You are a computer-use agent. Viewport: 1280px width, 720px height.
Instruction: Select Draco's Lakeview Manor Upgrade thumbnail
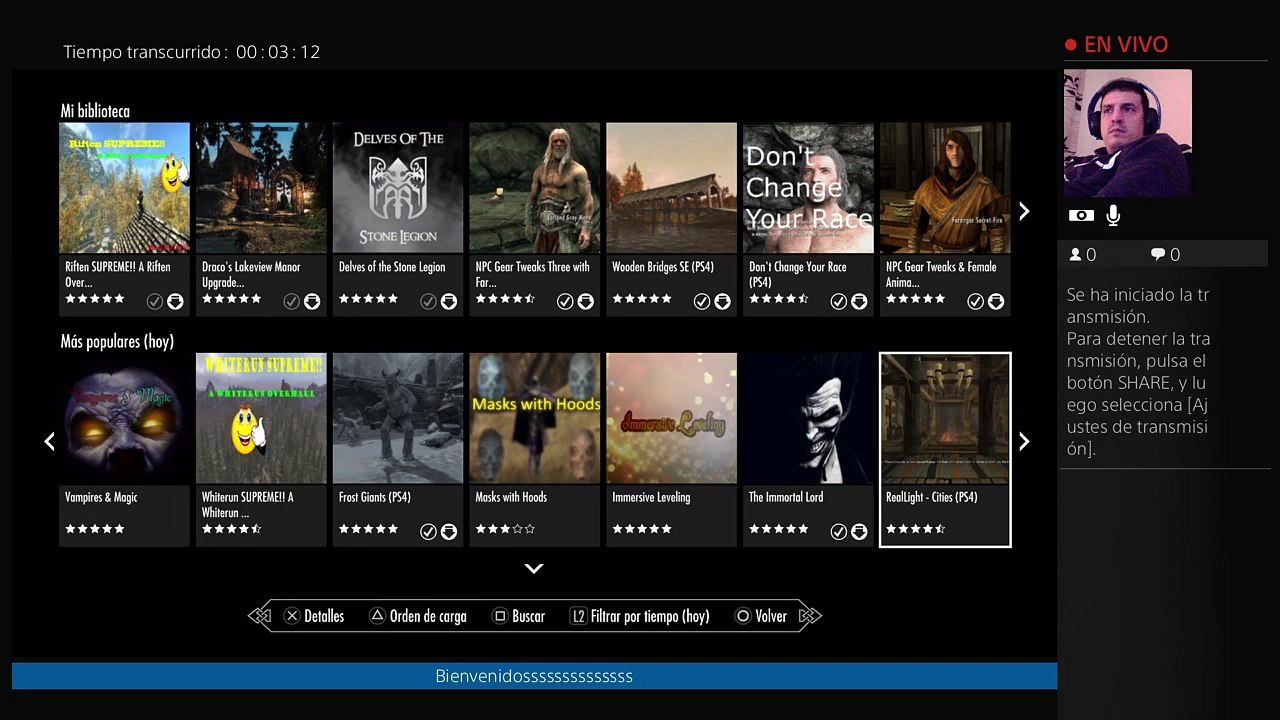click(x=261, y=188)
